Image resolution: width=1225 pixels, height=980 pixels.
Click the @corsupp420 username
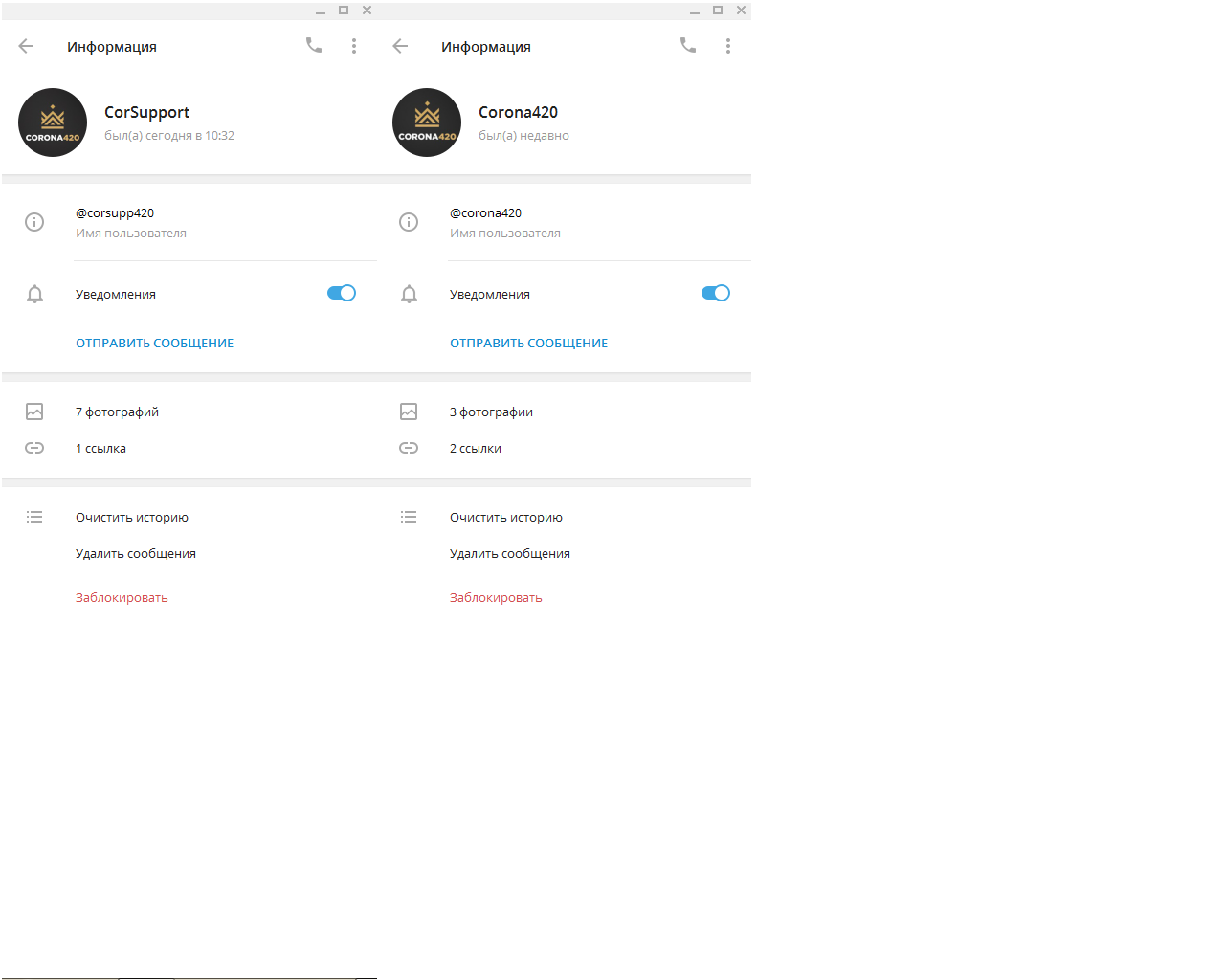click(115, 212)
